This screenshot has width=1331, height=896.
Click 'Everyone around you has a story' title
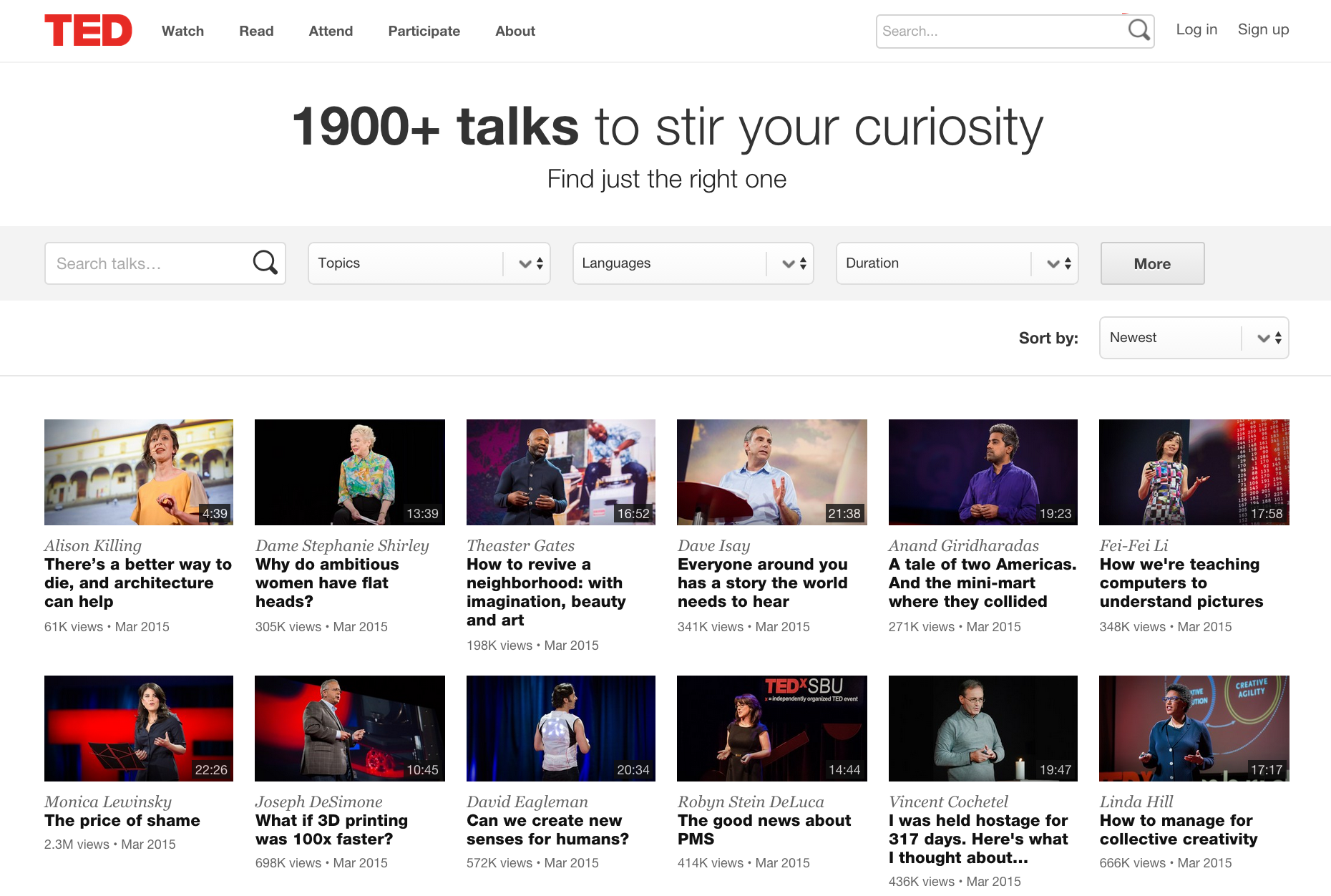pyautogui.click(x=763, y=583)
